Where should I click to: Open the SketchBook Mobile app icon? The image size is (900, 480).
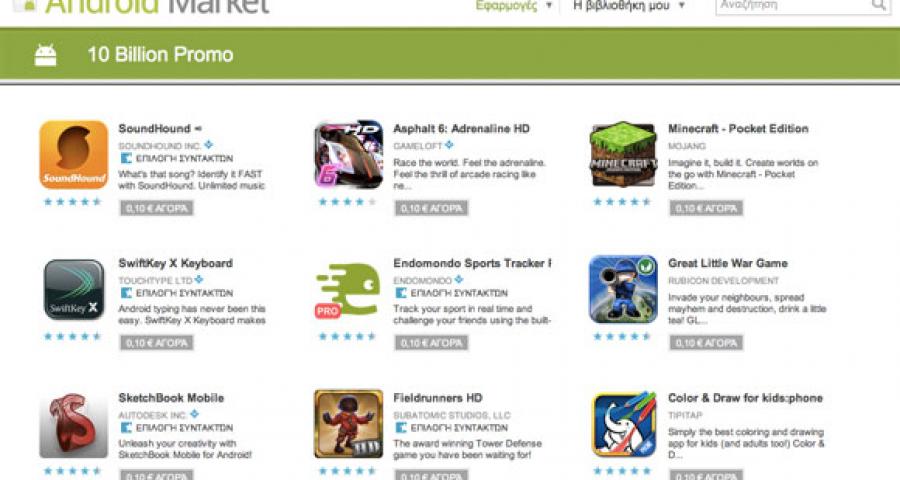point(73,424)
